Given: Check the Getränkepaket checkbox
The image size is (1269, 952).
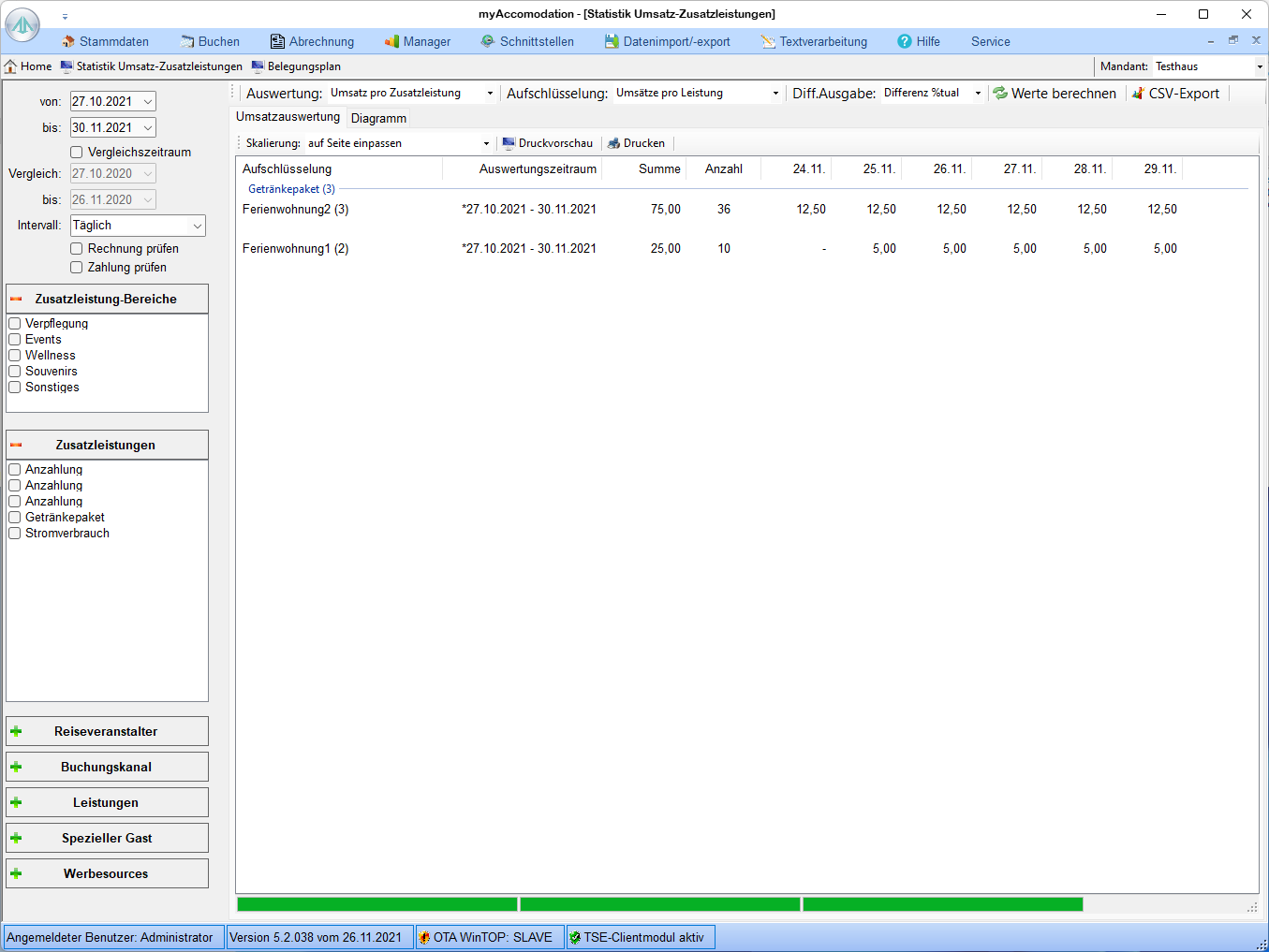Looking at the screenshot, I should [15, 517].
